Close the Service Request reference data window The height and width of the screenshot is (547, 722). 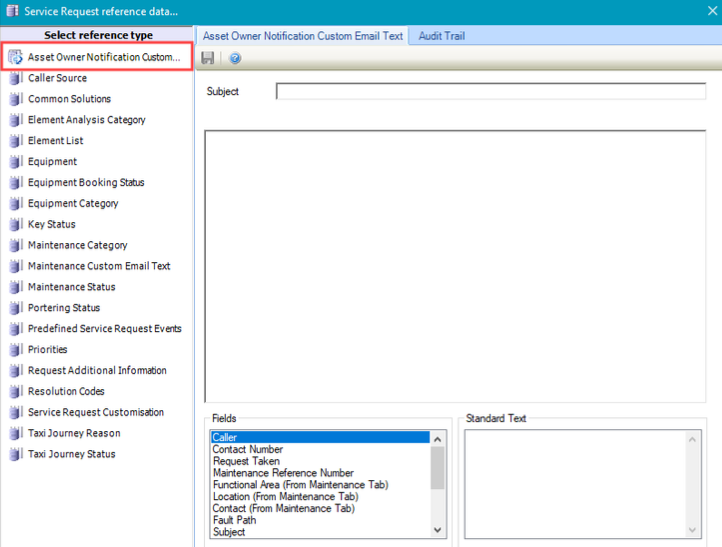point(706,12)
